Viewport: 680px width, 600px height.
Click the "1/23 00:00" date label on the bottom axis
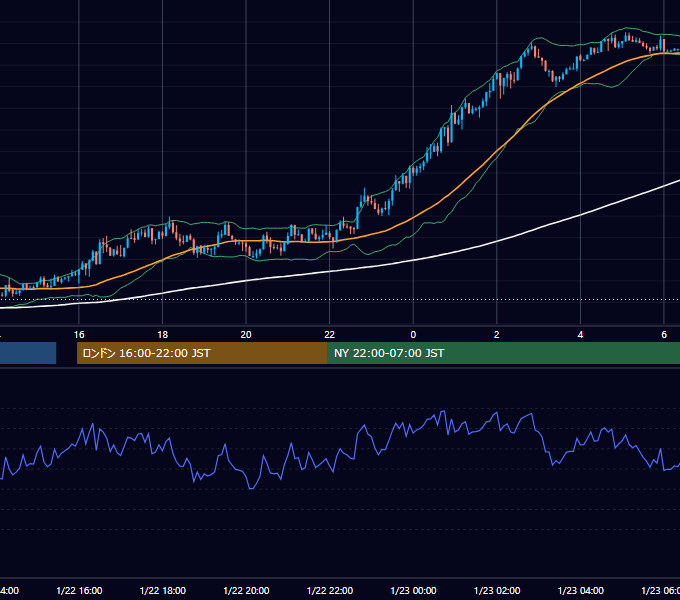(413, 591)
